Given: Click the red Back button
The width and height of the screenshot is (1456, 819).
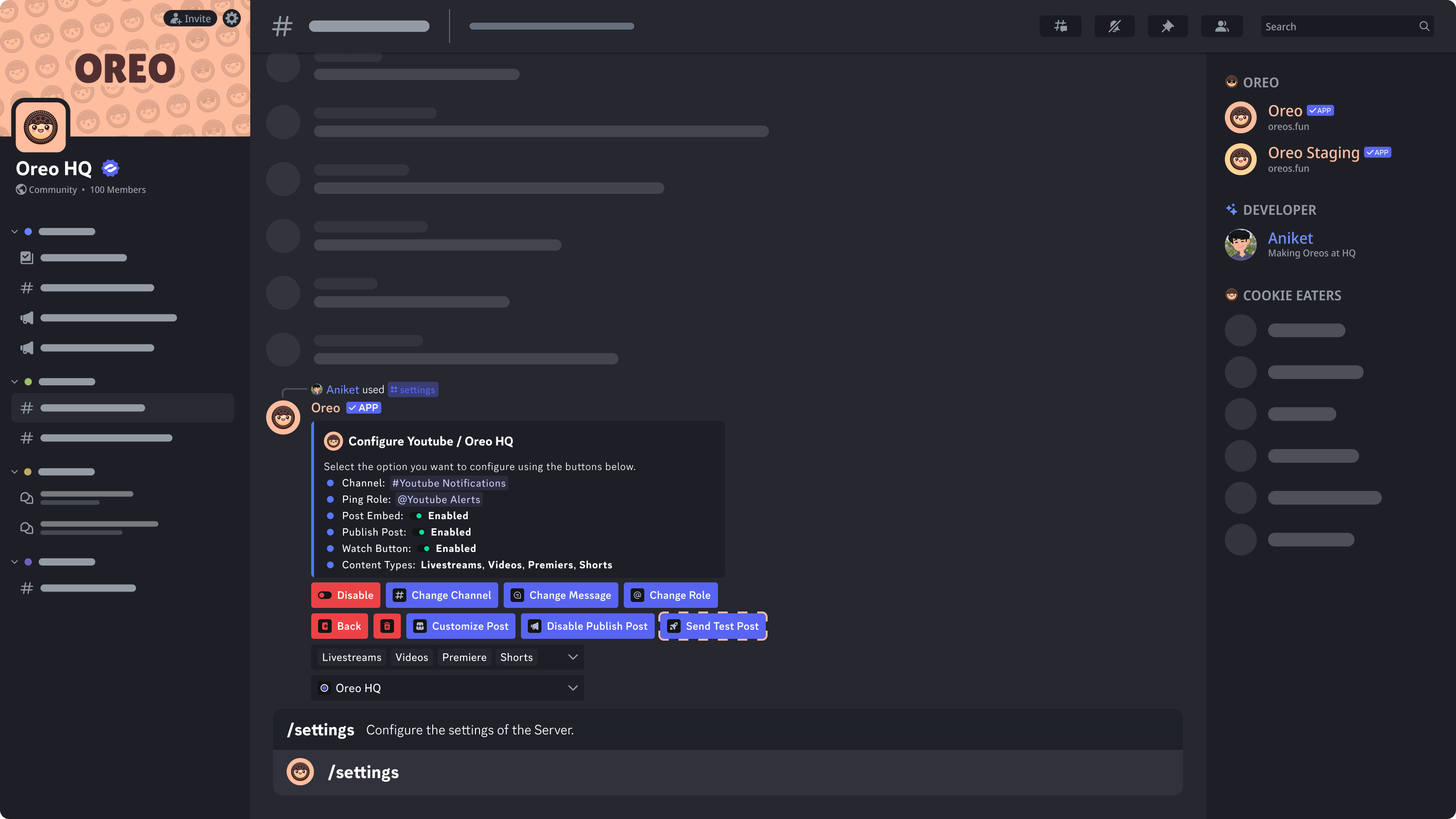Looking at the screenshot, I should [339, 626].
